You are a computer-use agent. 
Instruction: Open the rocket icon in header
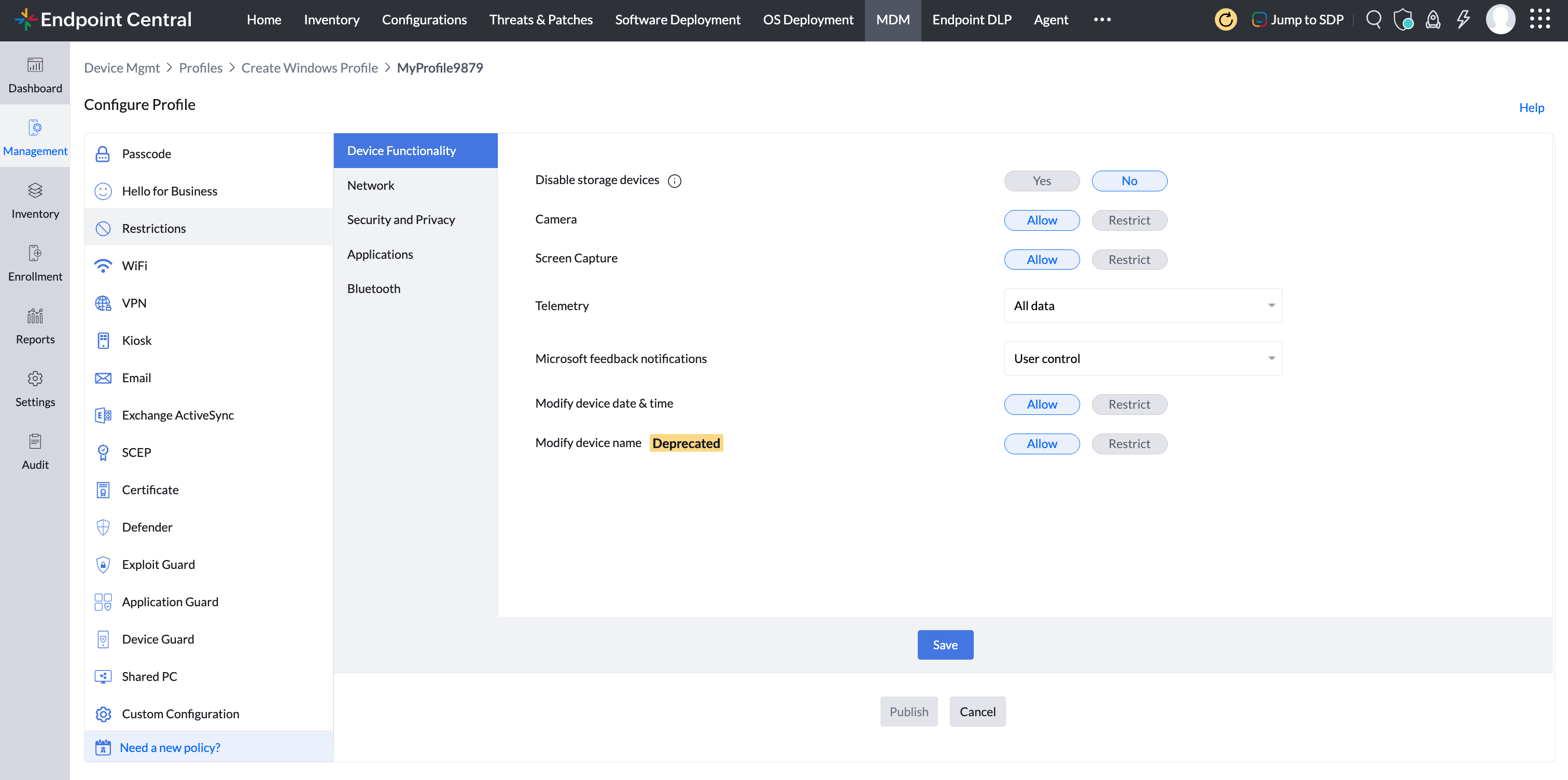click(1433, 20)
